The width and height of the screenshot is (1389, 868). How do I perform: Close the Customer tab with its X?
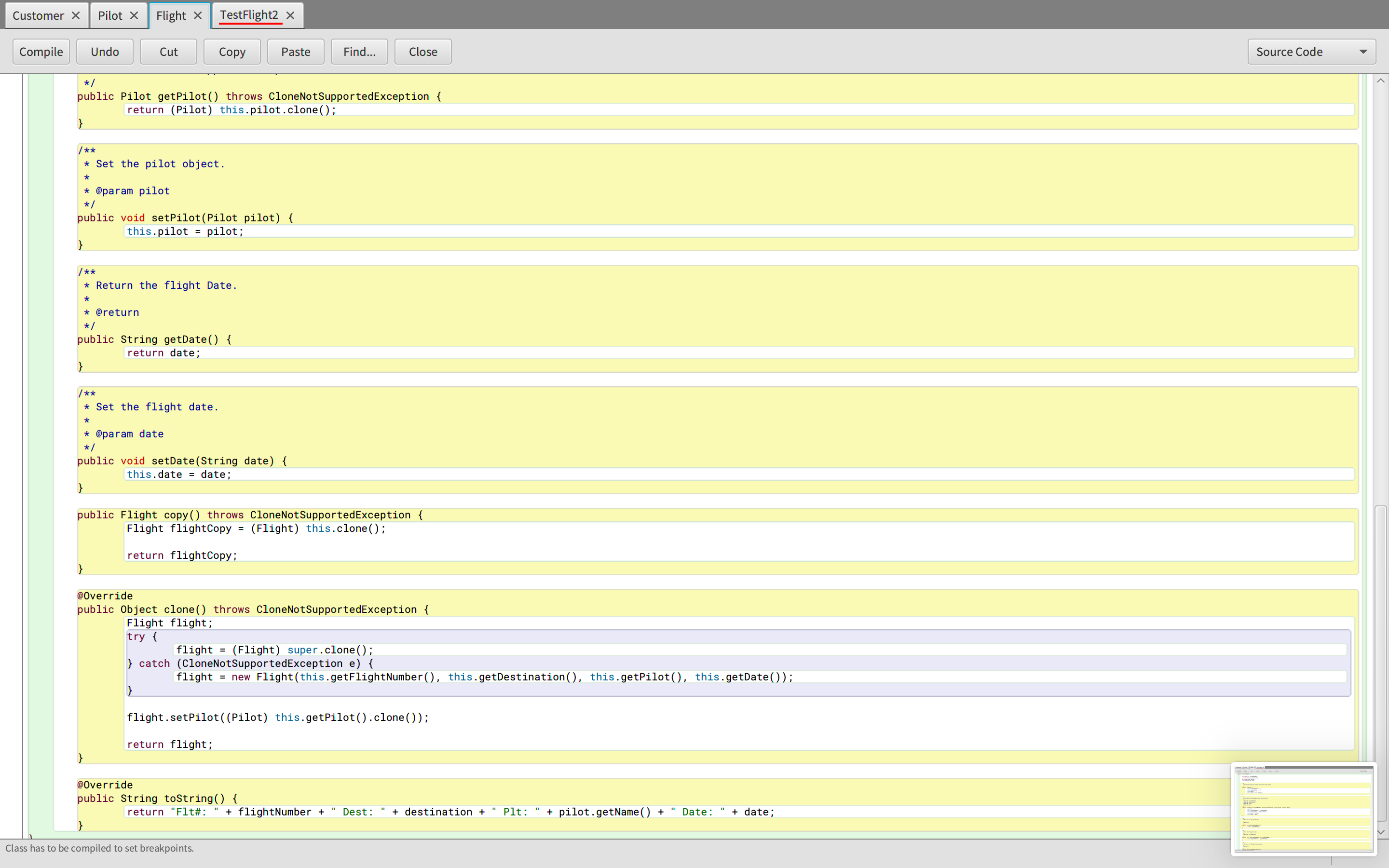75,15
